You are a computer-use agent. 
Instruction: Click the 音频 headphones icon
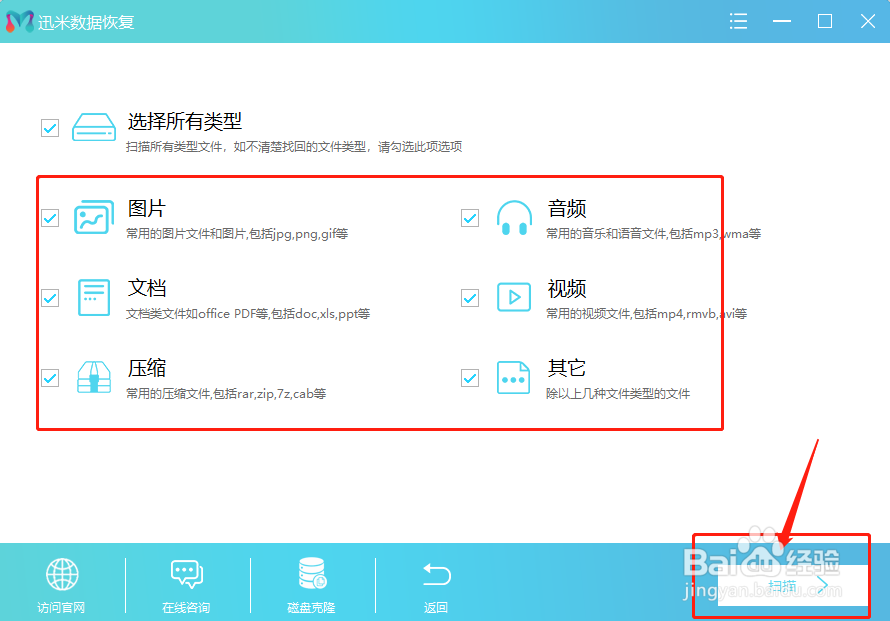point(513,217)
